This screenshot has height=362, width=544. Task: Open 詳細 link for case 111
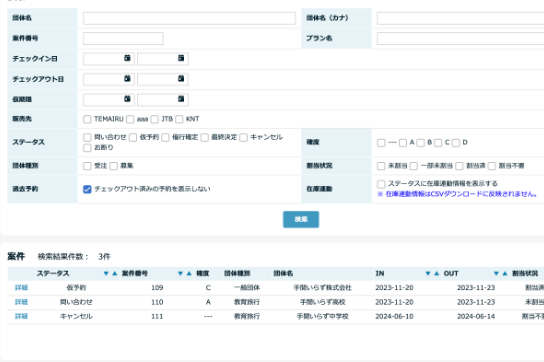click(21, 316)
